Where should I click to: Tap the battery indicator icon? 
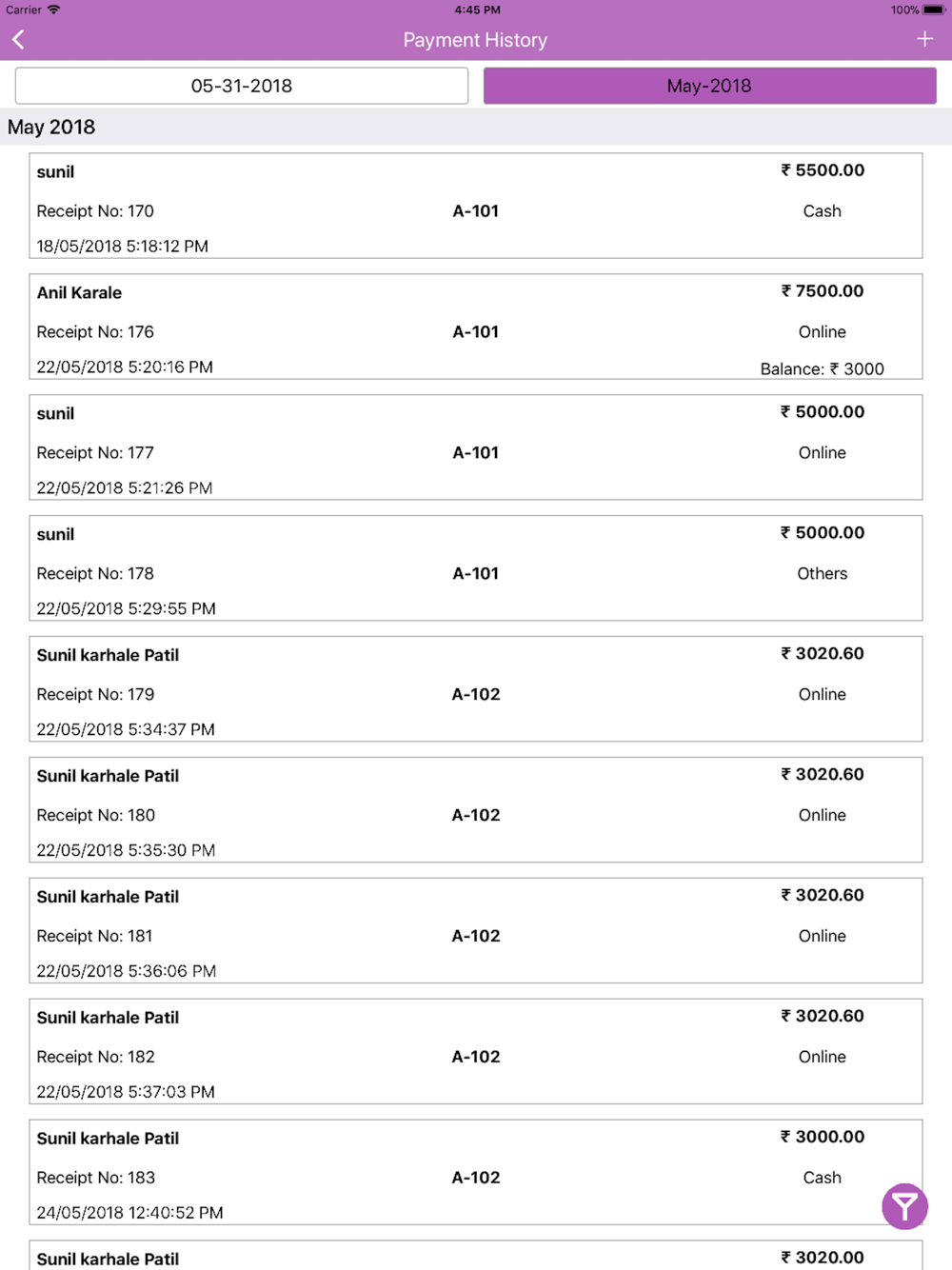(x=933, y=10)
